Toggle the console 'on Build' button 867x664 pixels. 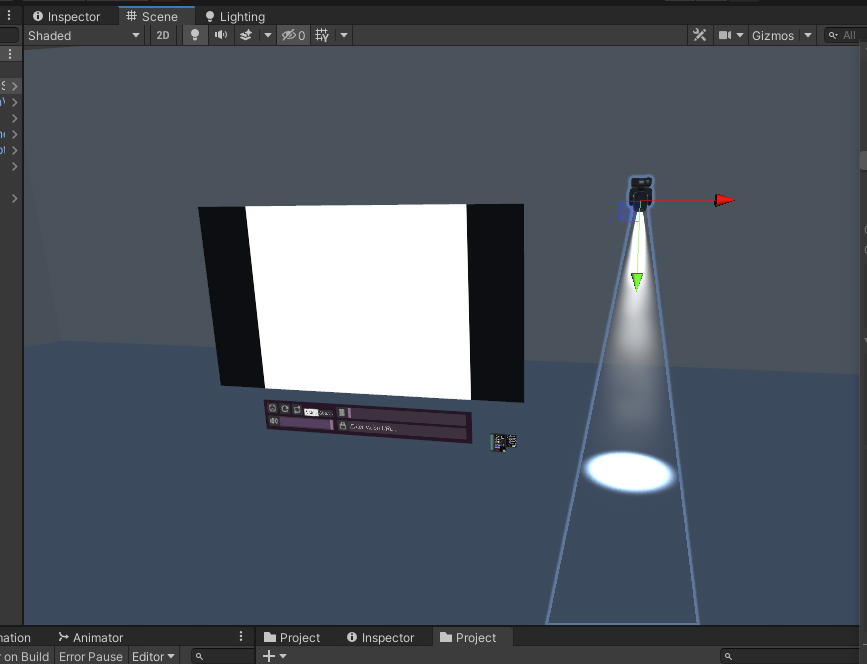(x=26, y=656)
